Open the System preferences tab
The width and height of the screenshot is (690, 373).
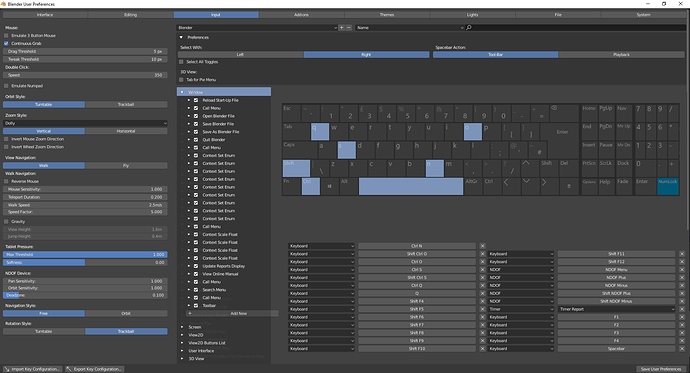(x=643, y=15)
